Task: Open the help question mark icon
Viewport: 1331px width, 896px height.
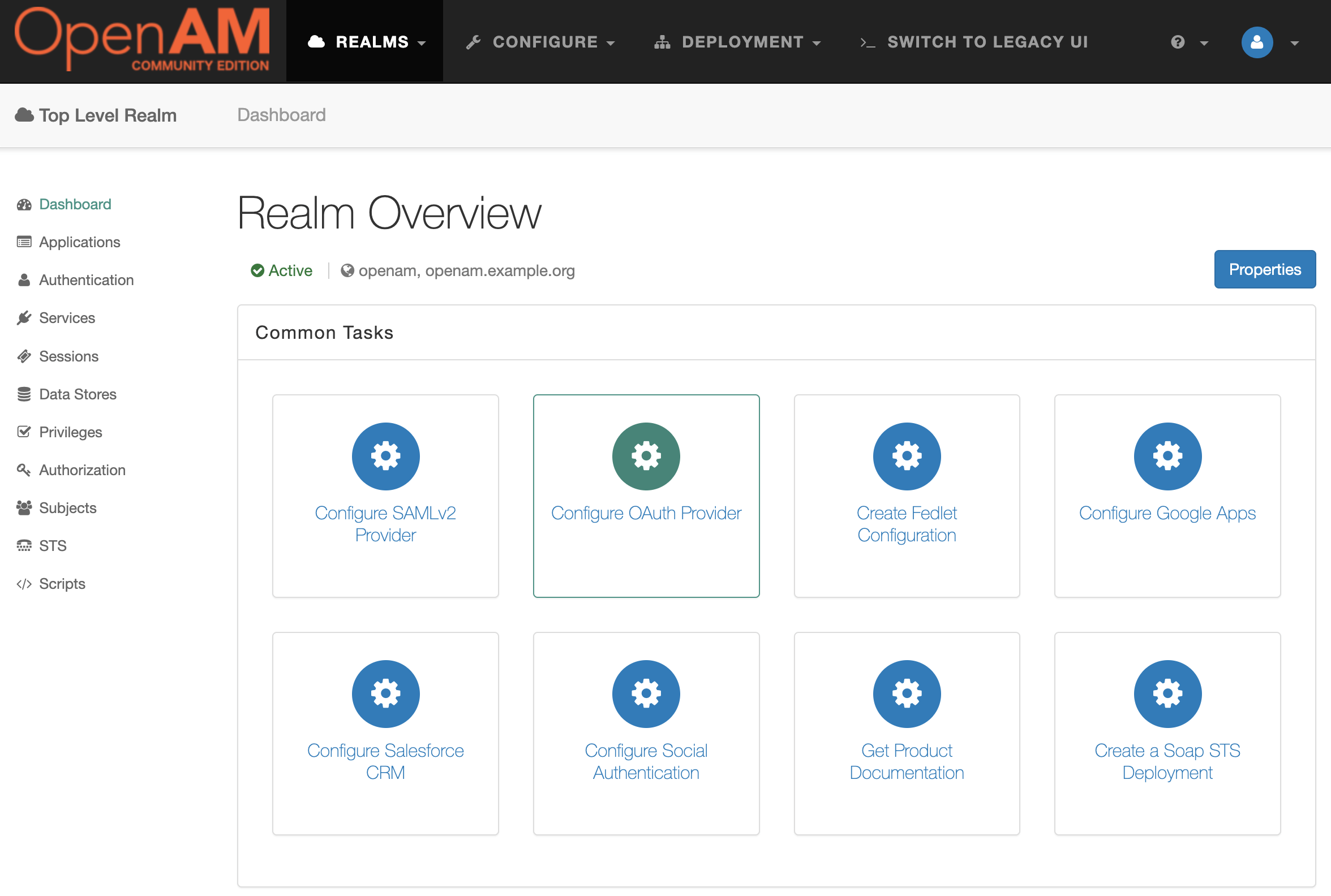Action: (1177, 42)
